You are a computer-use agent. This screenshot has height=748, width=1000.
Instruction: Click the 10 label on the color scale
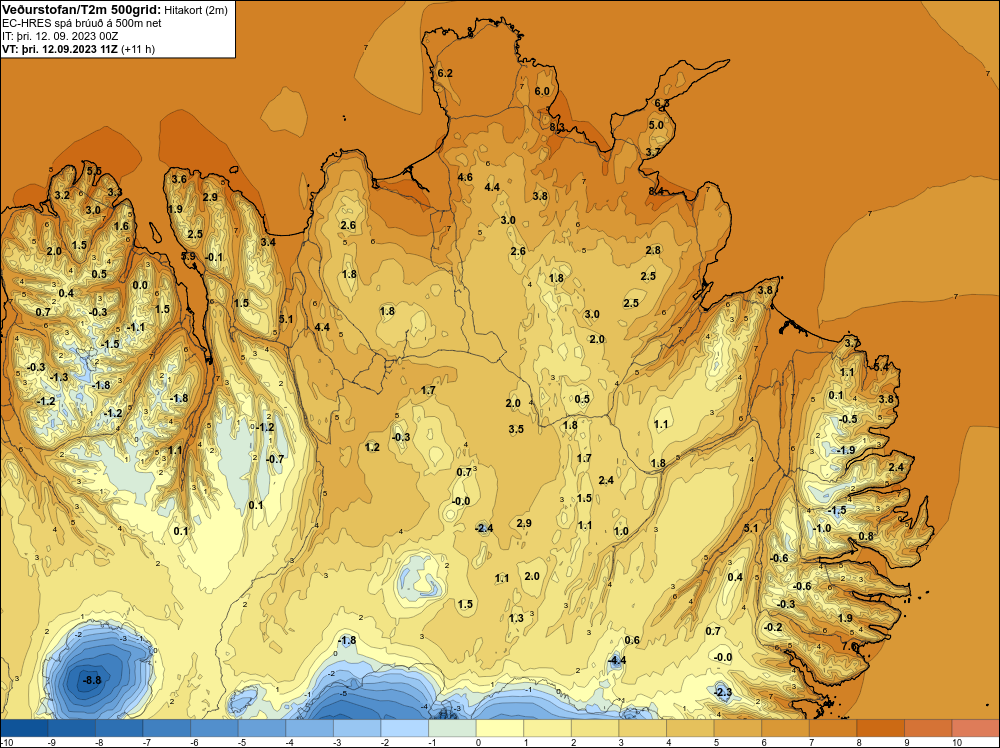tap(957, 743)
